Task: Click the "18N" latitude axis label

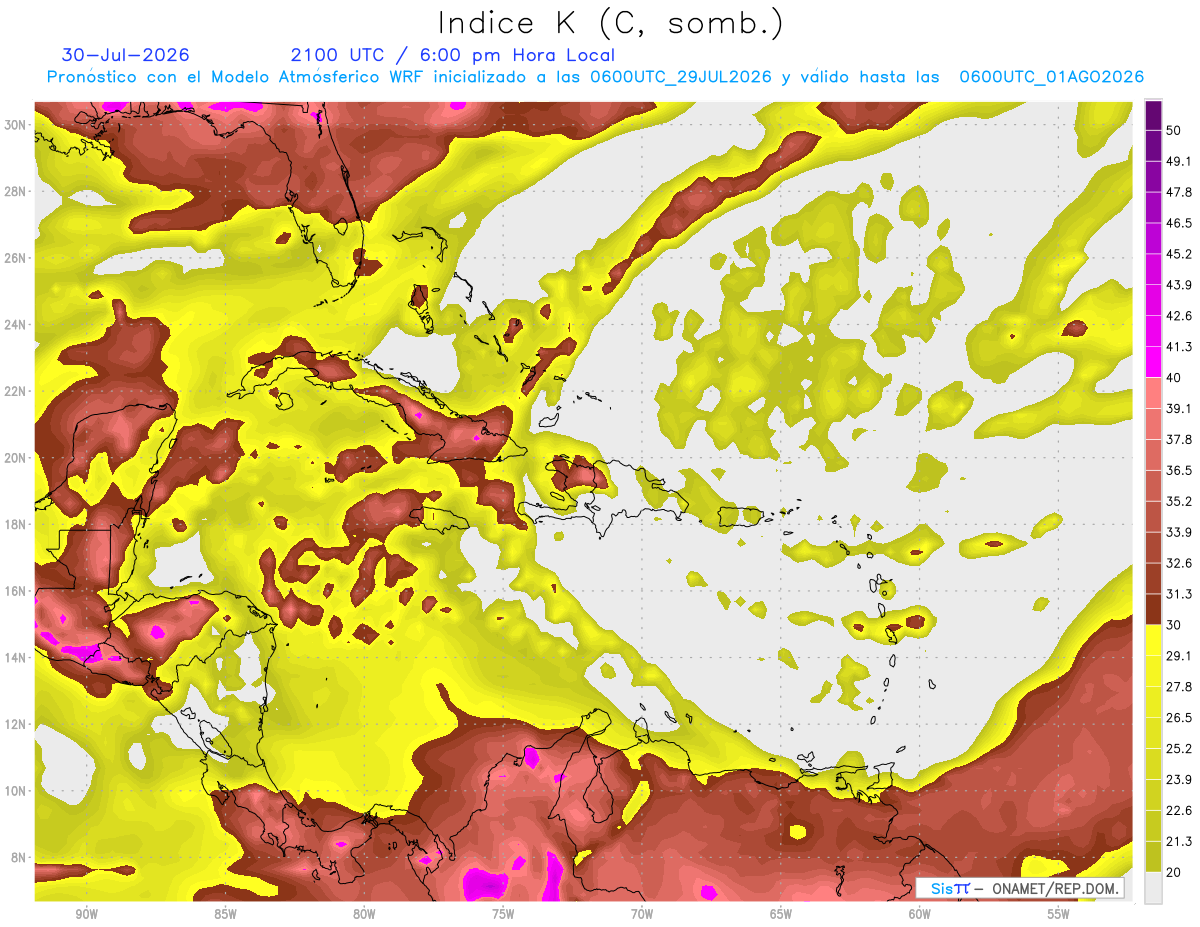Action: click(15, 525)
